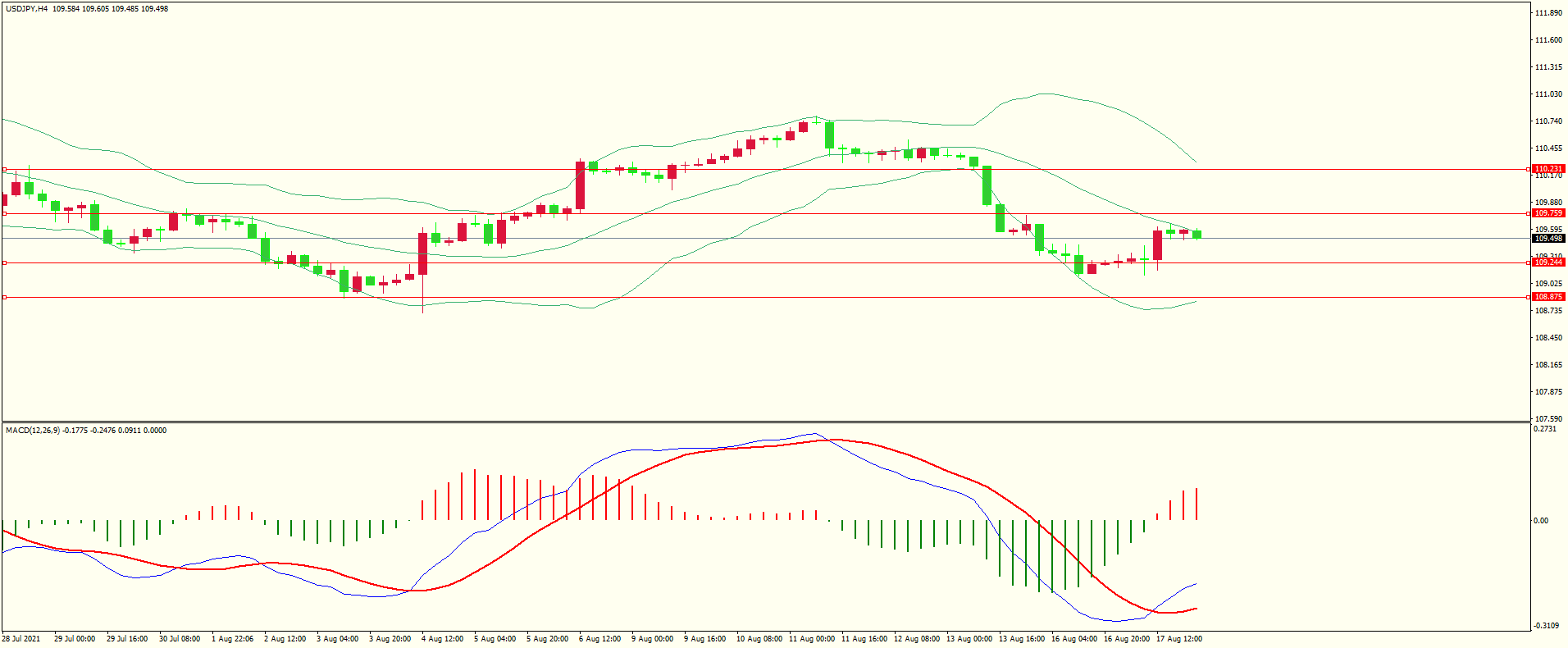Click the -0.3109 MACD scale value

click(1547, 626)
